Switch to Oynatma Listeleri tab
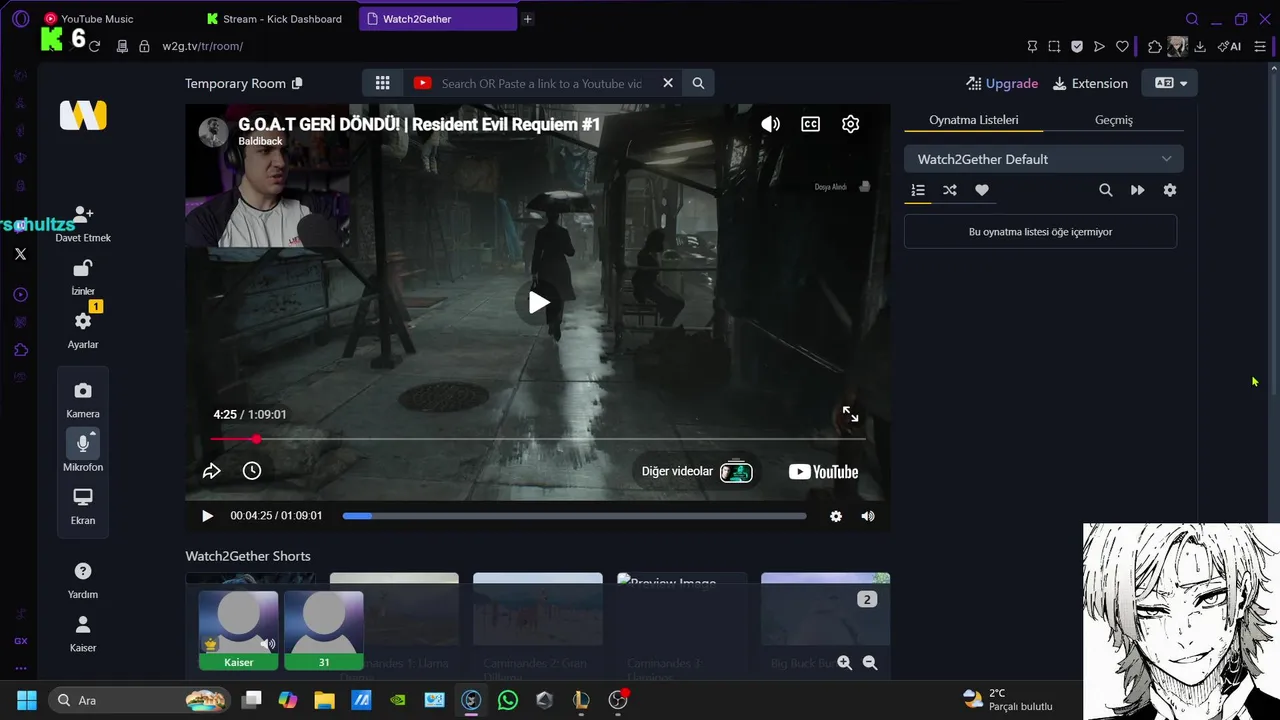This screenshot has height=720, width=1280. click(973, 120)
